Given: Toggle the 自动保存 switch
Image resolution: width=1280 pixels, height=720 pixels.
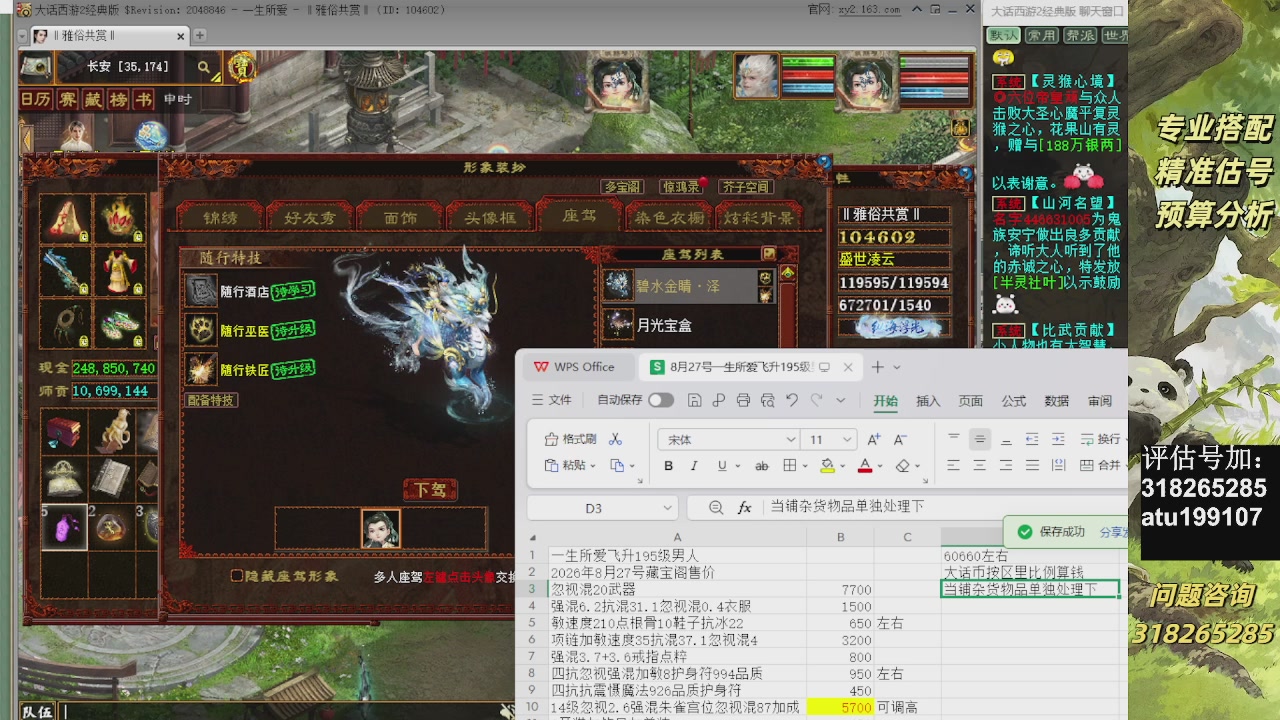Looking at the screenshot, I should tap(661, 400).
